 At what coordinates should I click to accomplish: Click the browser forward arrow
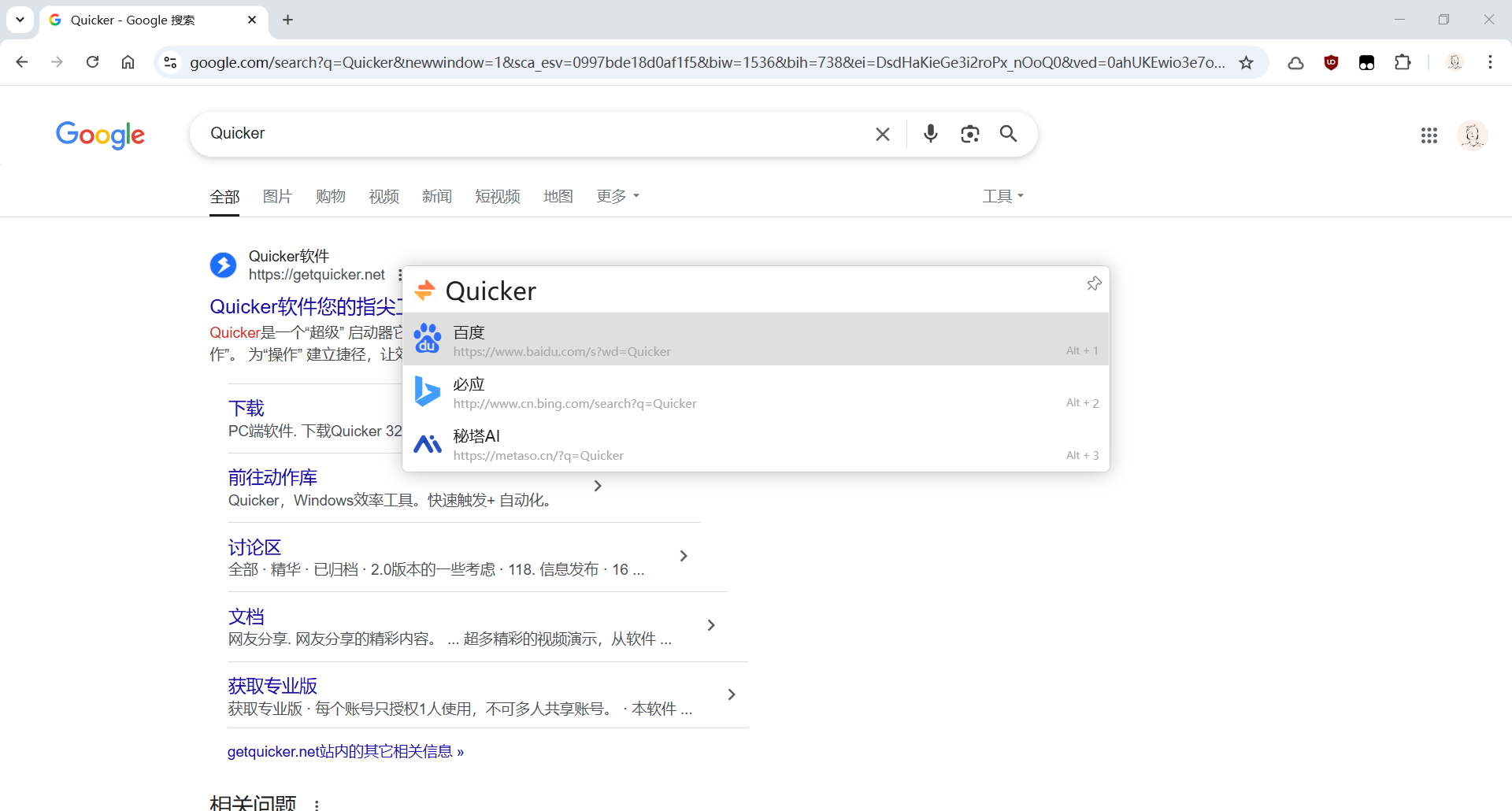tap(57, 62)
